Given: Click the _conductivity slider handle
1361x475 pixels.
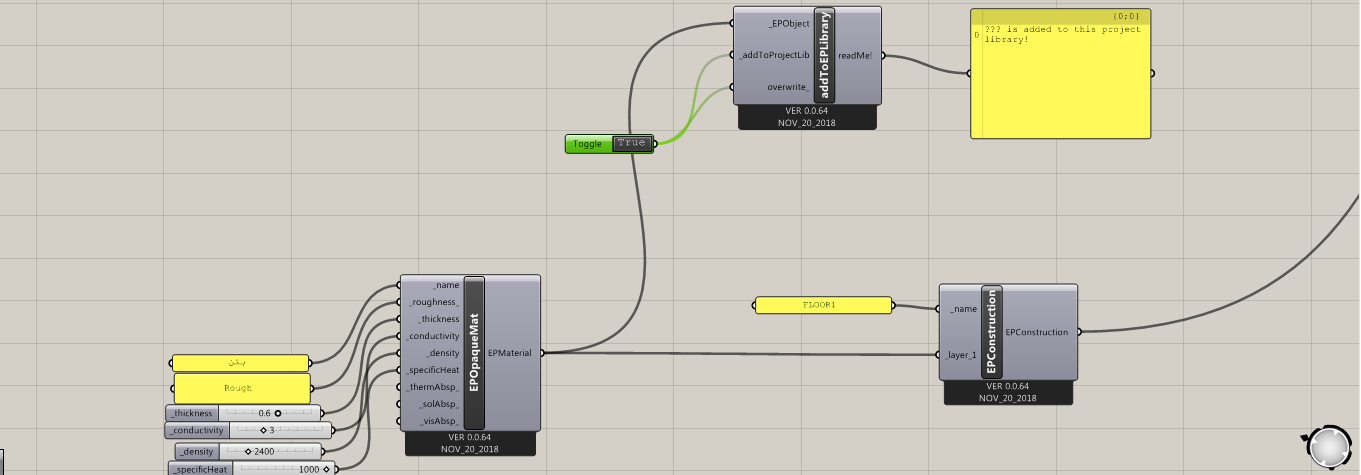Looking at the screenshot, I should (263, 430).
